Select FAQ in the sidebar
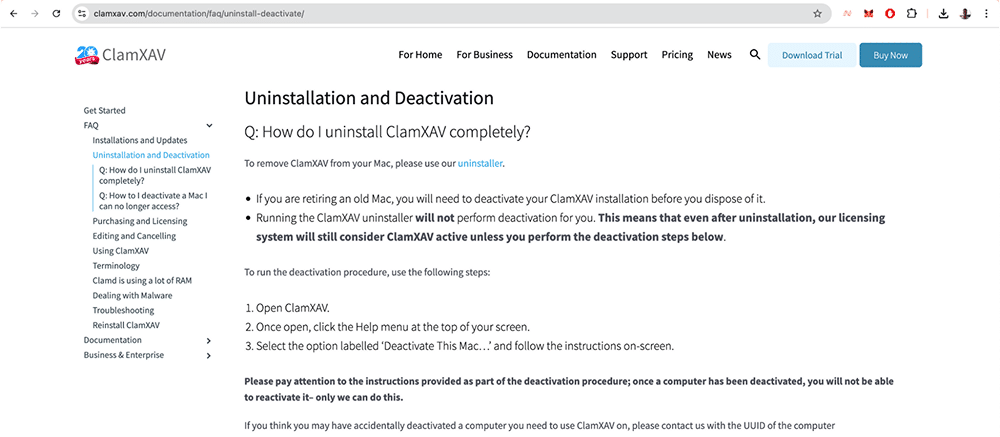This screenshot has width=1000, height=437. coord(91,126)
